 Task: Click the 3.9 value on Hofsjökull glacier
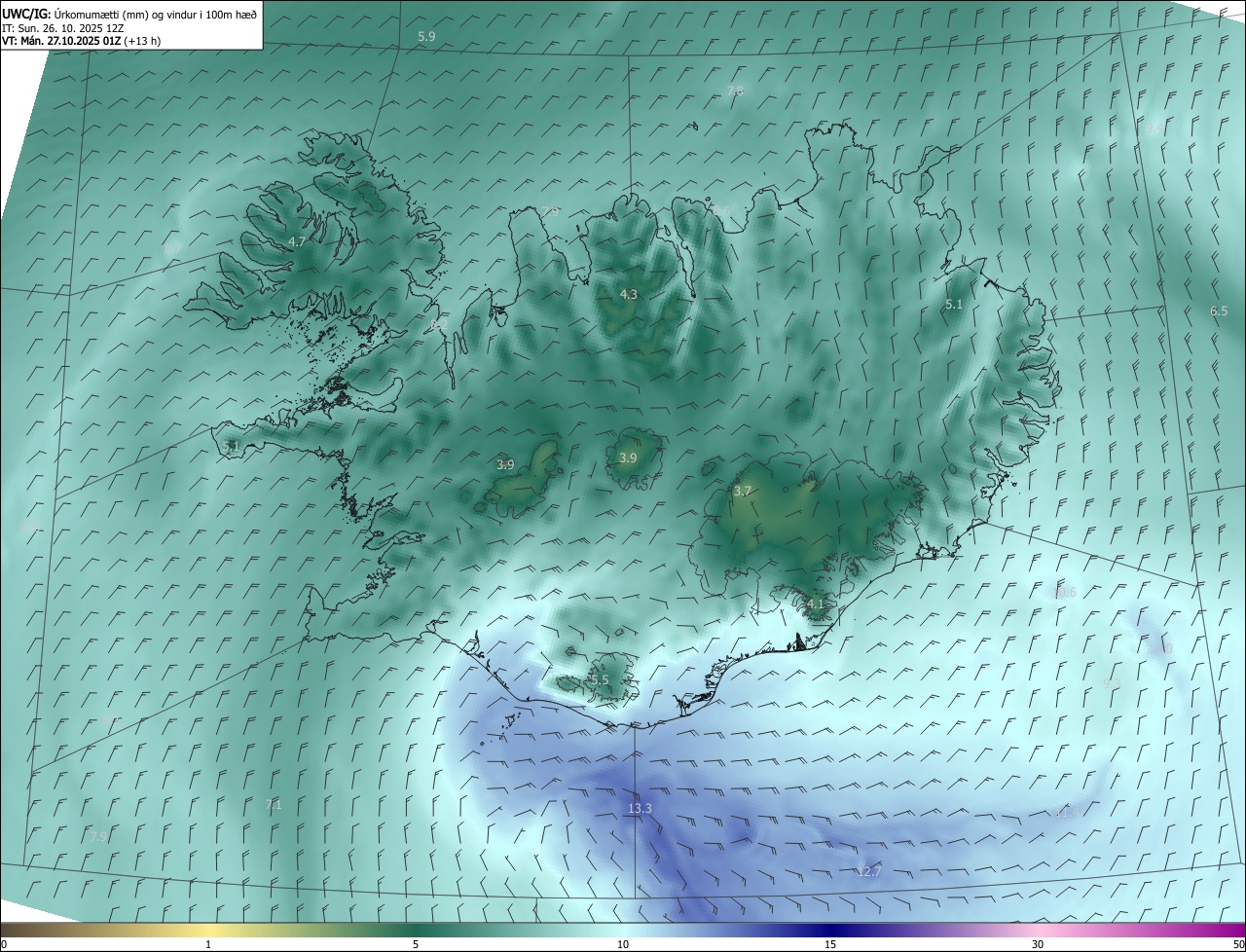click(x=628, y=458)
